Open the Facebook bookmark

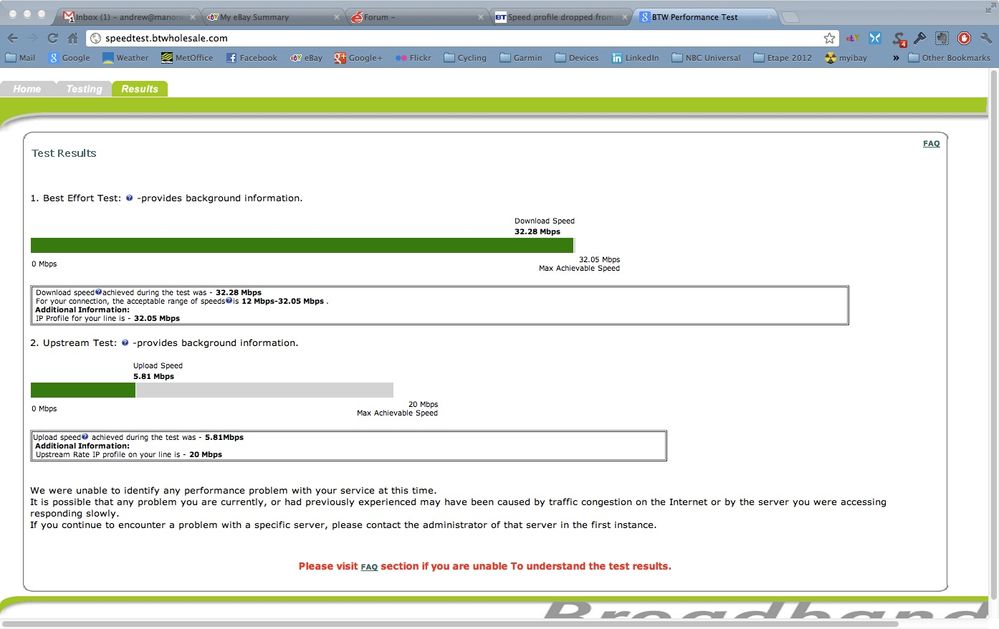[252, 57]
